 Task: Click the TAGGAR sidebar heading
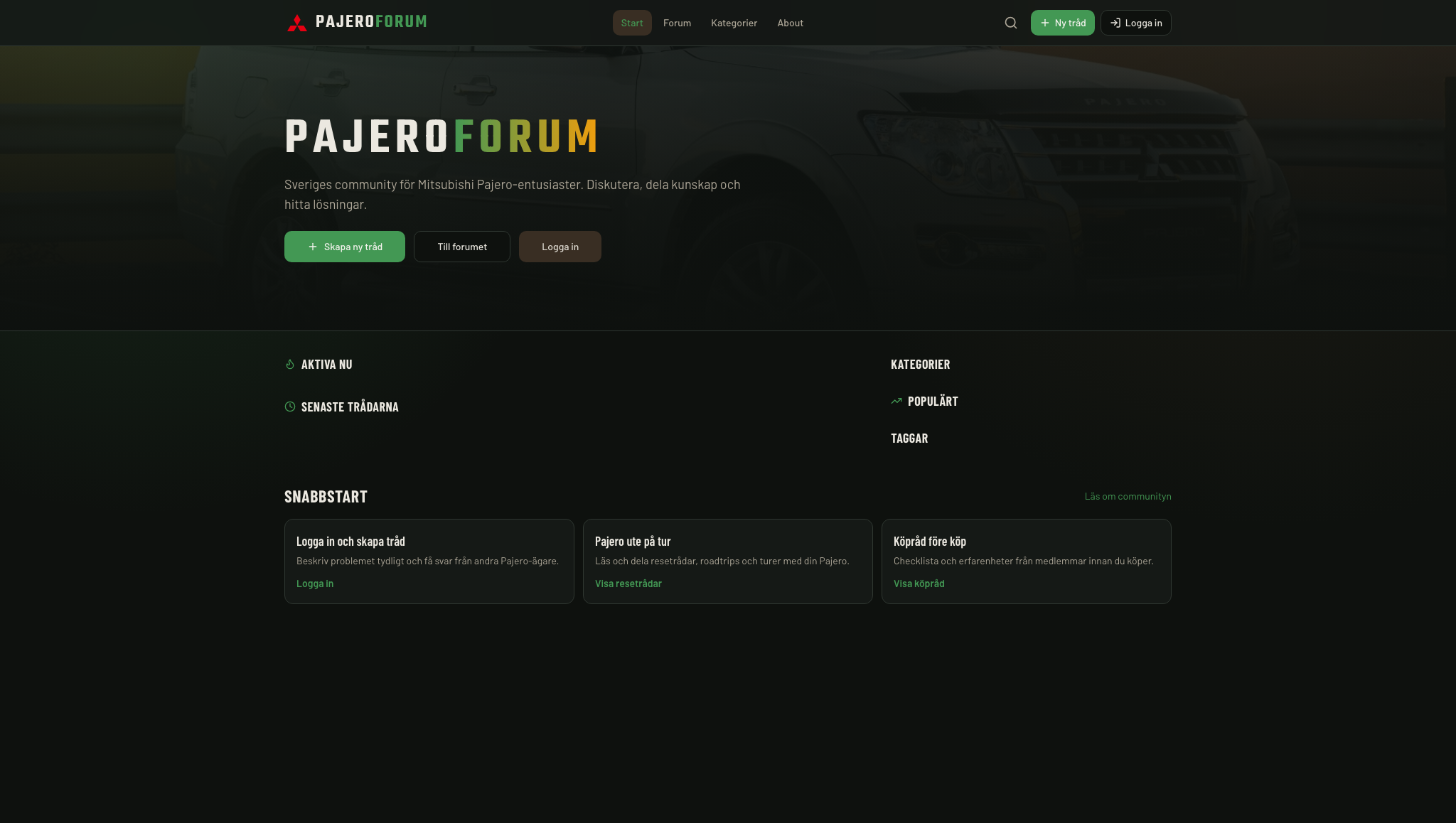coord(909,438)
